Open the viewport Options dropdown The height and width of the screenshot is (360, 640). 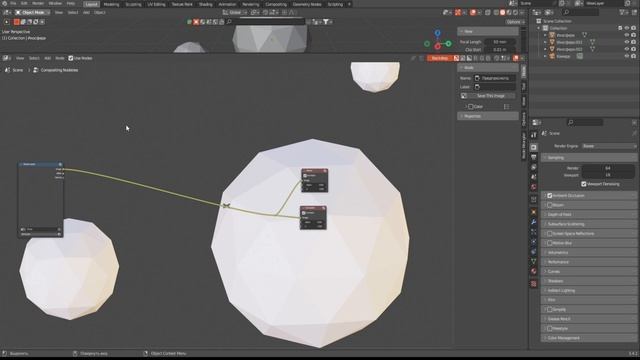[x=515, y=22]
